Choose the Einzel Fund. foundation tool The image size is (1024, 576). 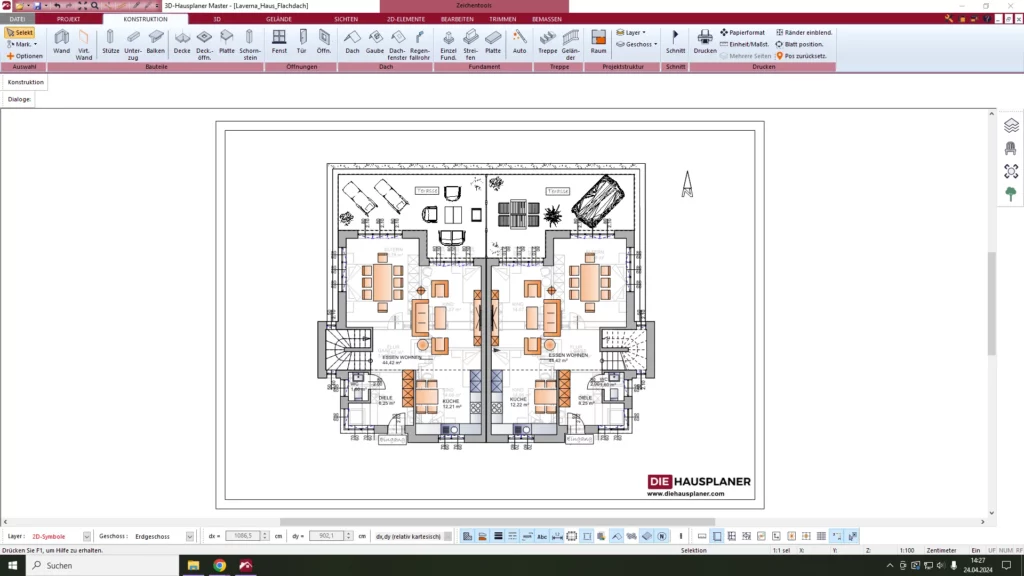pos(449,45)
